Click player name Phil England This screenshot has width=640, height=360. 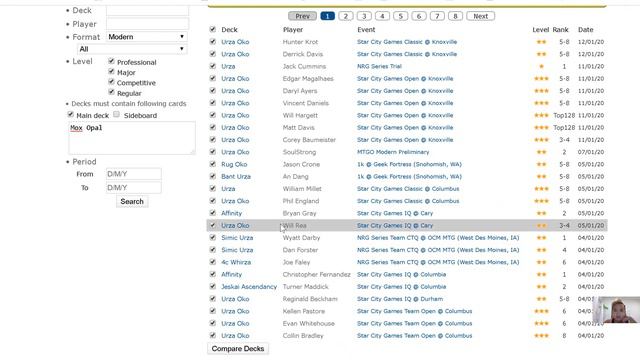click(x=301, y=201)
